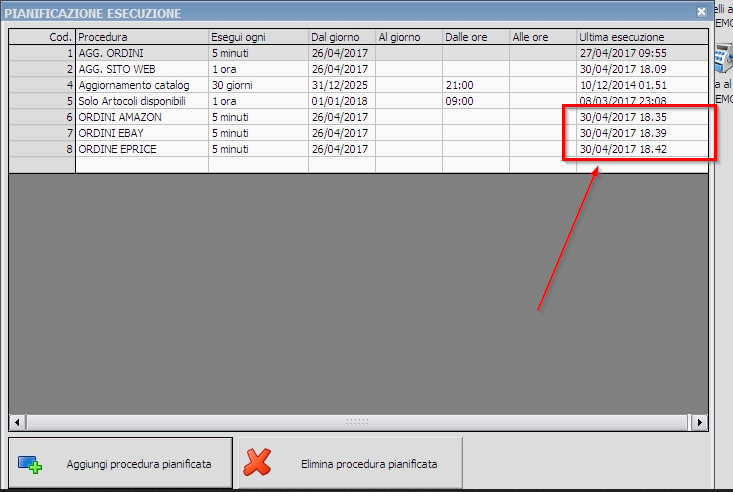Screen dimensions: 733x492
Task: Click the Aggiungi procedura pianificata button
Action: click(x=120, y=463)
